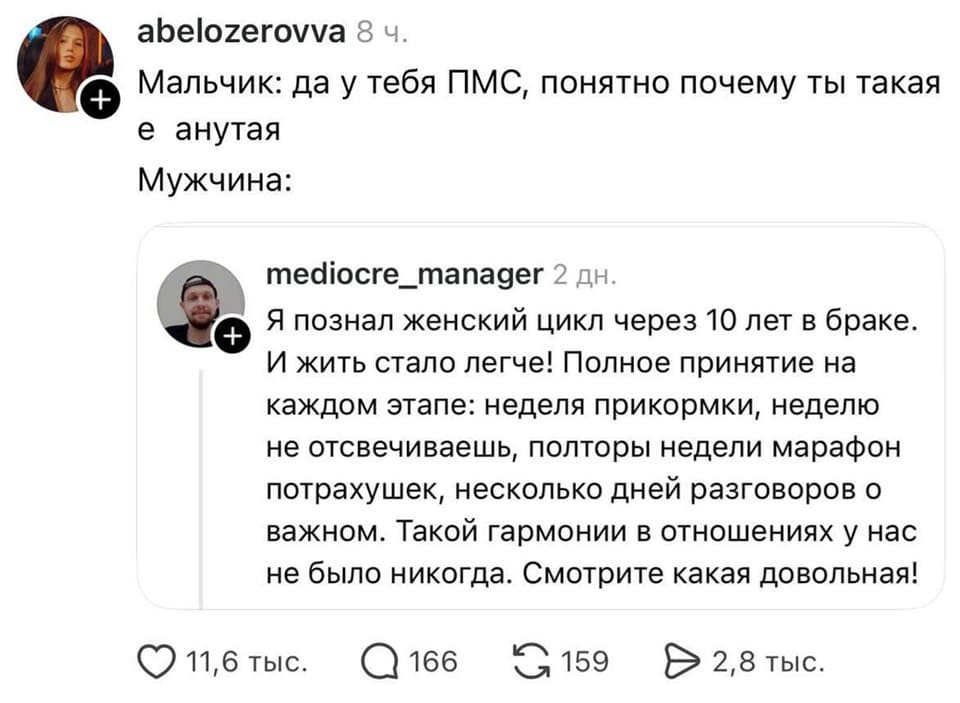Follow abelozerovva via the plus badge
Image resolution: width=960 pixels, height=703 pixels.
[x=99, y=99]
